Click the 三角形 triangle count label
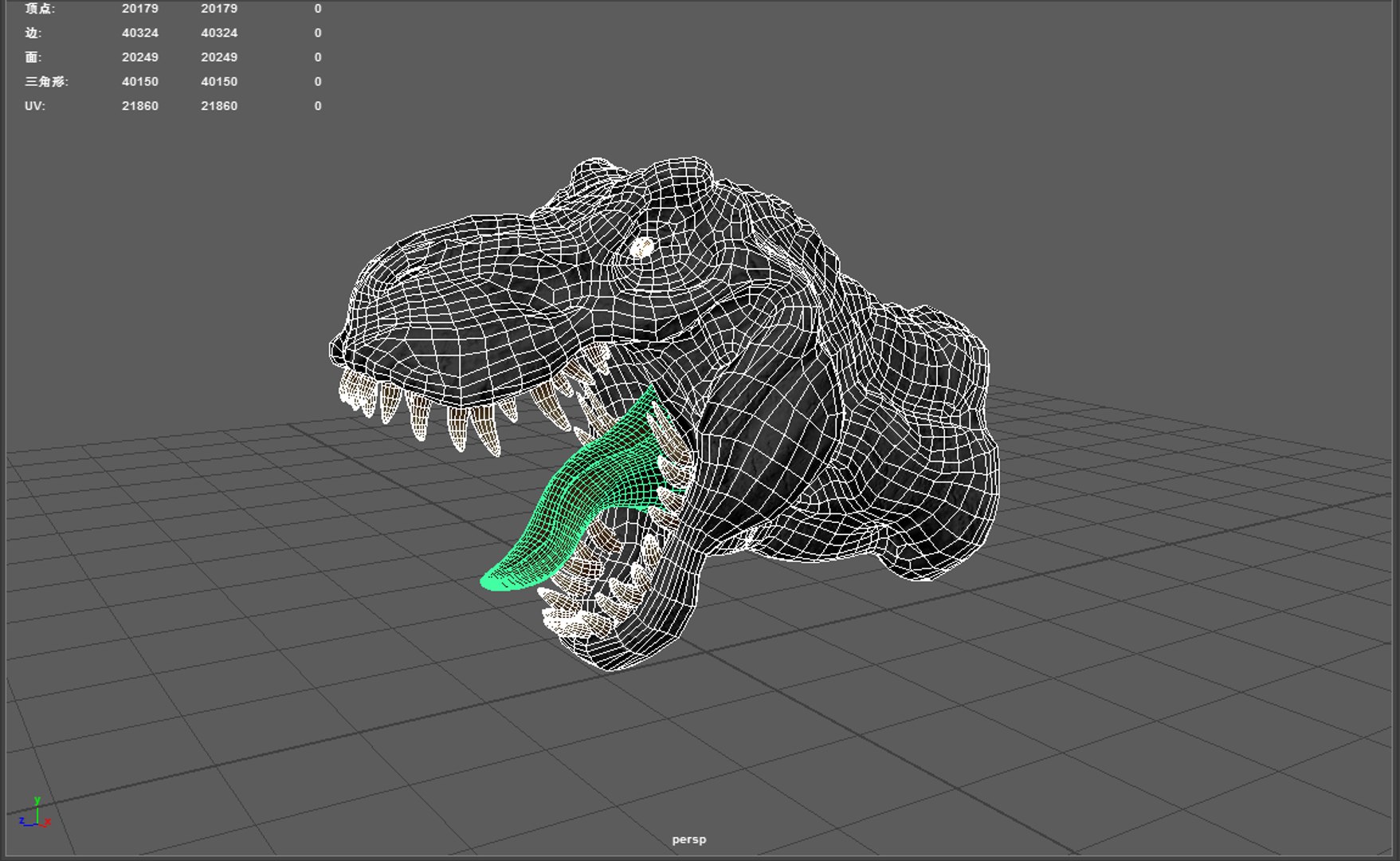1400x861 pixels. [x=47, y=81]
